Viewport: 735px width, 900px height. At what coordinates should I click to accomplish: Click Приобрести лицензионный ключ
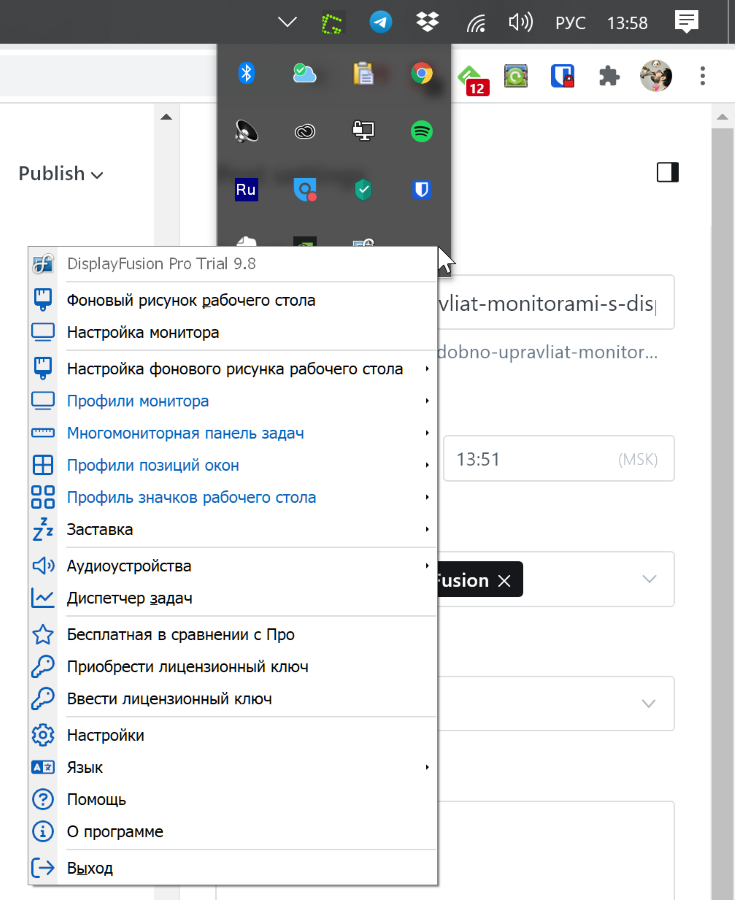tap(234, 666)
